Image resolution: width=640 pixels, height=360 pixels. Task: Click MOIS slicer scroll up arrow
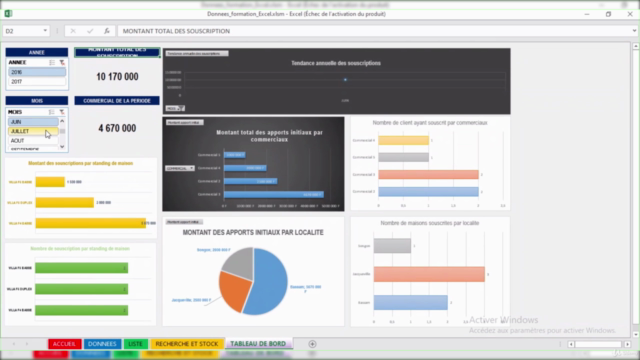click(62, 121)
